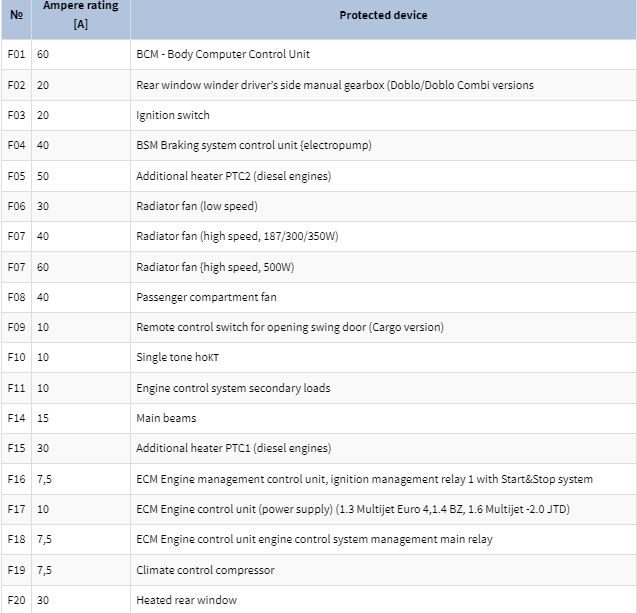The width and height of the screenshot is (637, 613).
Task: Click the 'Protected device' column header
Action: pyautogui.click(x=383, y=15)
